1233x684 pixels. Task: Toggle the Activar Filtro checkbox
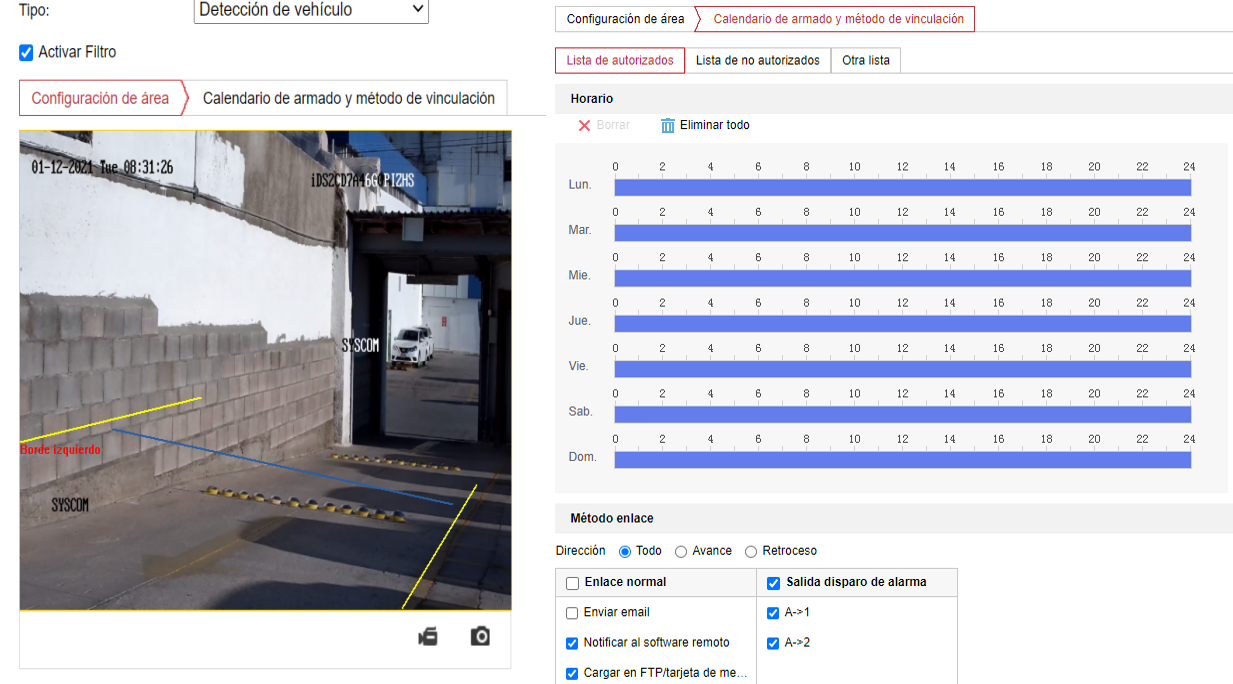pyautogui.click(x=27, y=52)
